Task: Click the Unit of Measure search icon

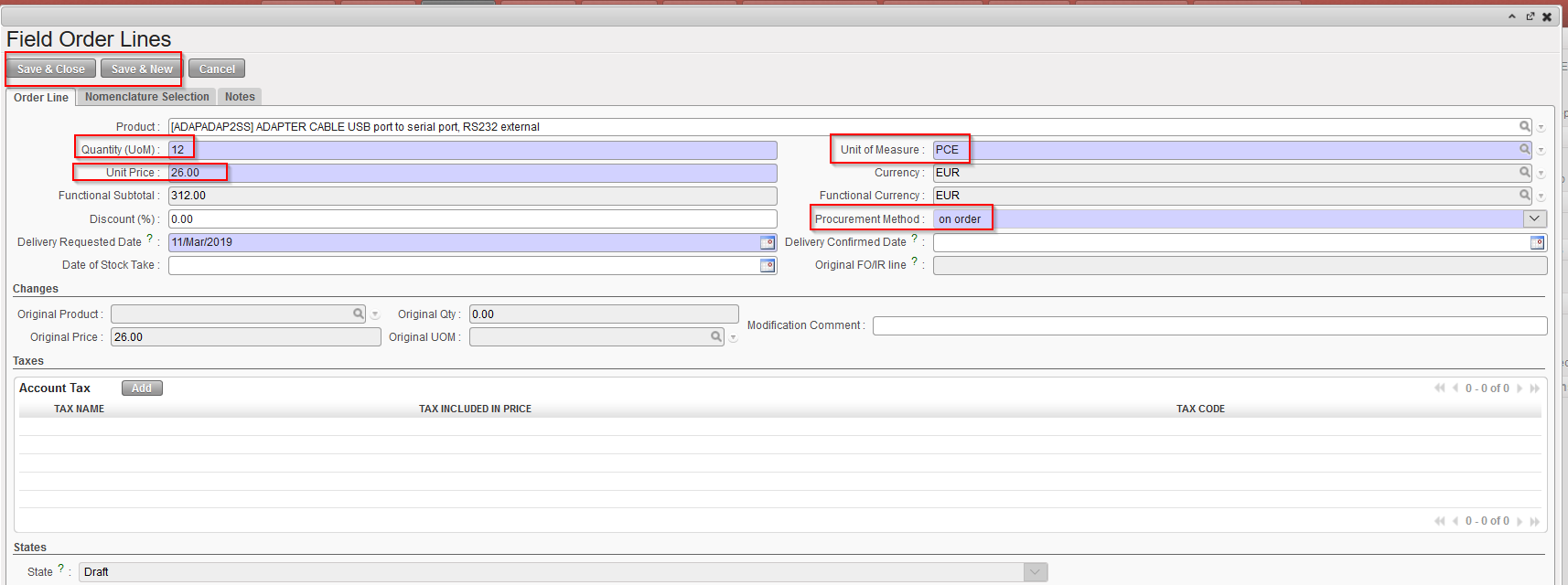Action: point(1524,150)
